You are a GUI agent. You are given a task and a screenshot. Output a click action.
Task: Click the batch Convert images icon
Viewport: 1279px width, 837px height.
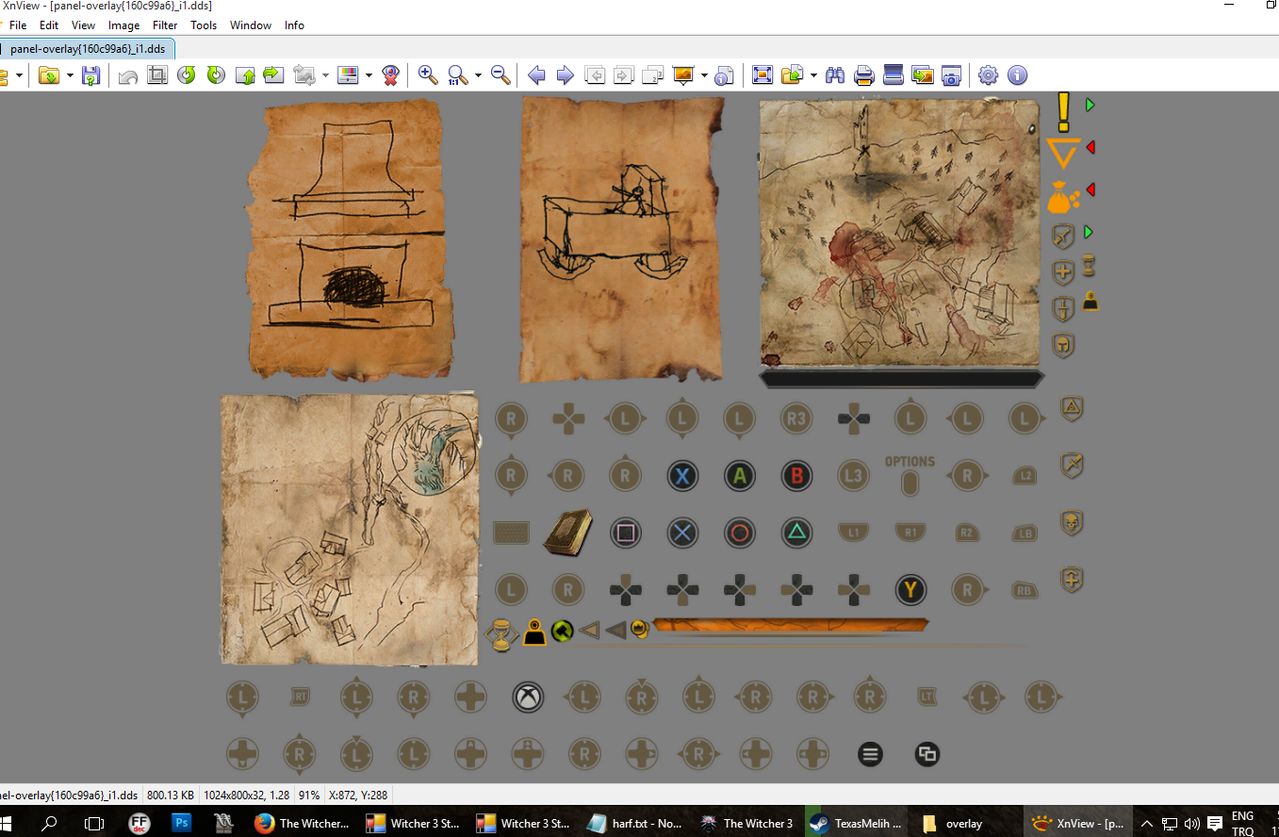[923, 75]
